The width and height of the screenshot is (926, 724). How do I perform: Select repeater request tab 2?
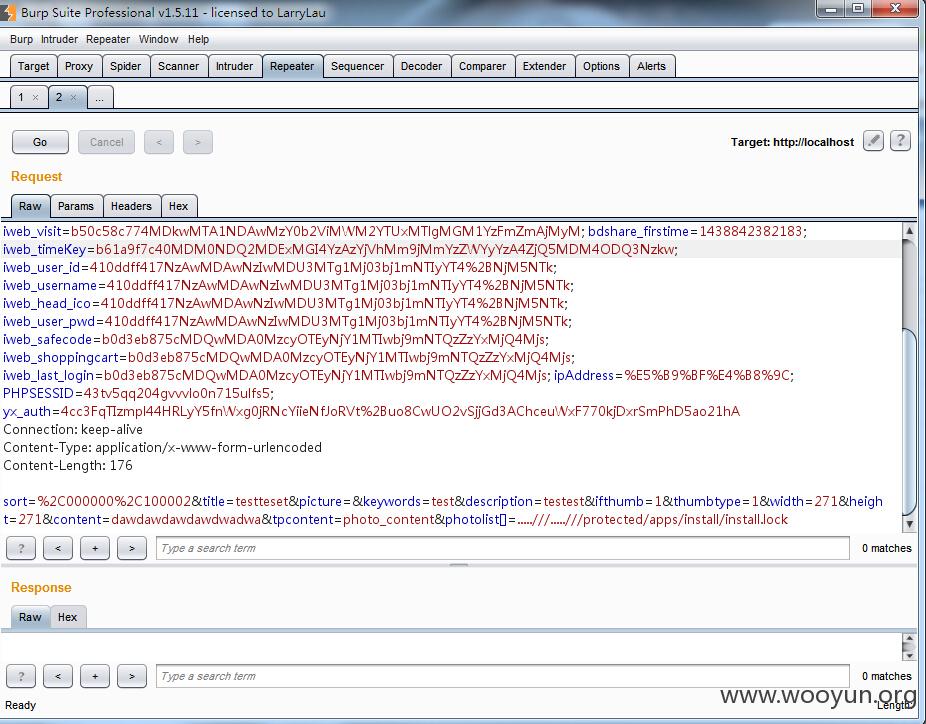pos(59,97)
